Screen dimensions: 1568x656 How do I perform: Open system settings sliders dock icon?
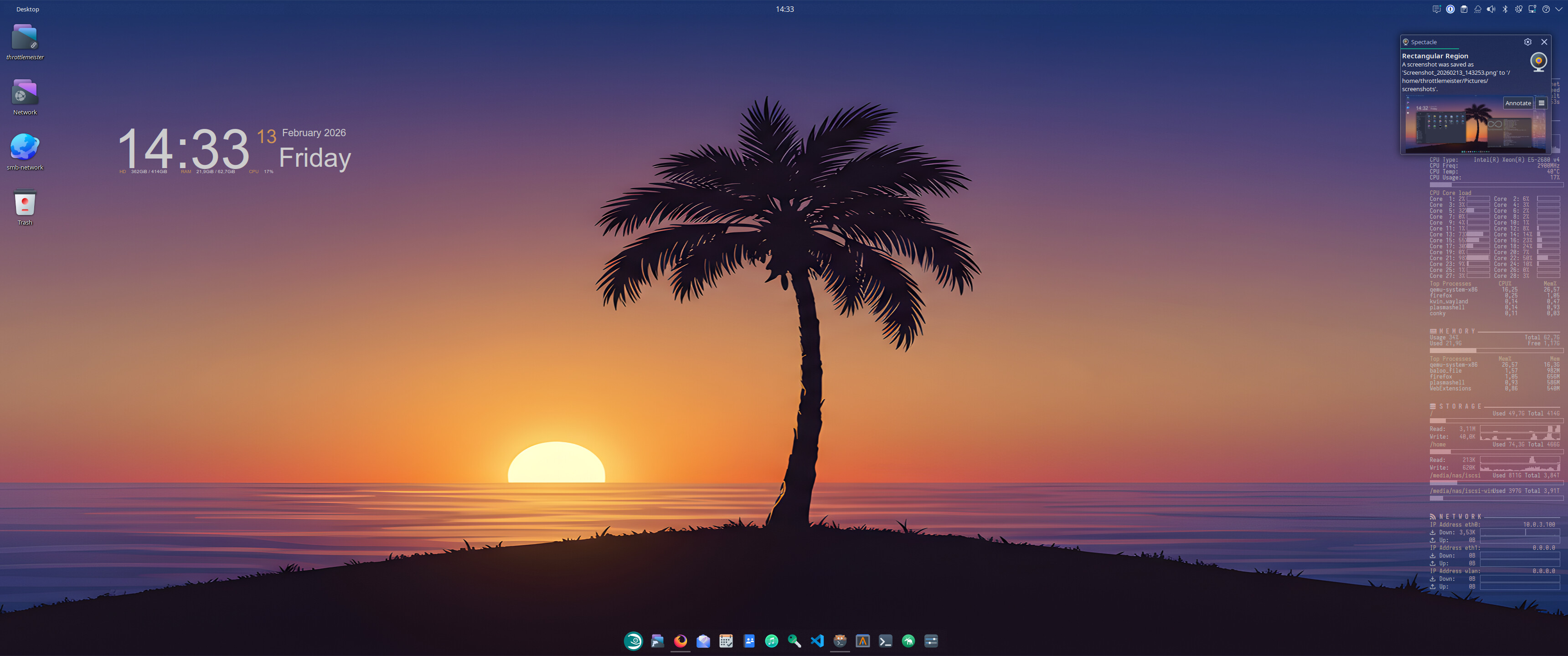tap(931, 641)
